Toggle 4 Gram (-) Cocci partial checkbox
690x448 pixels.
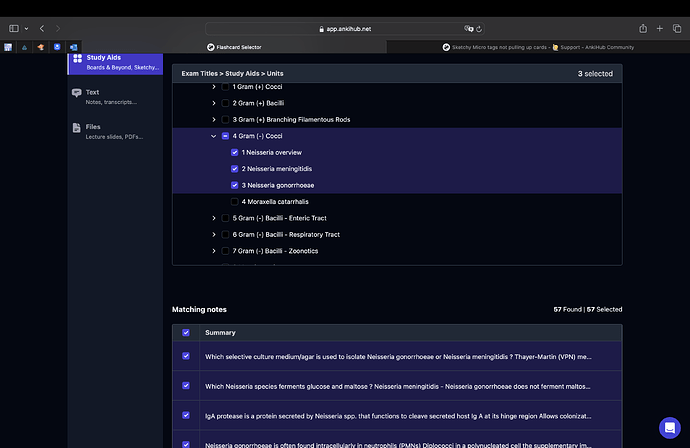pos(225,136)
